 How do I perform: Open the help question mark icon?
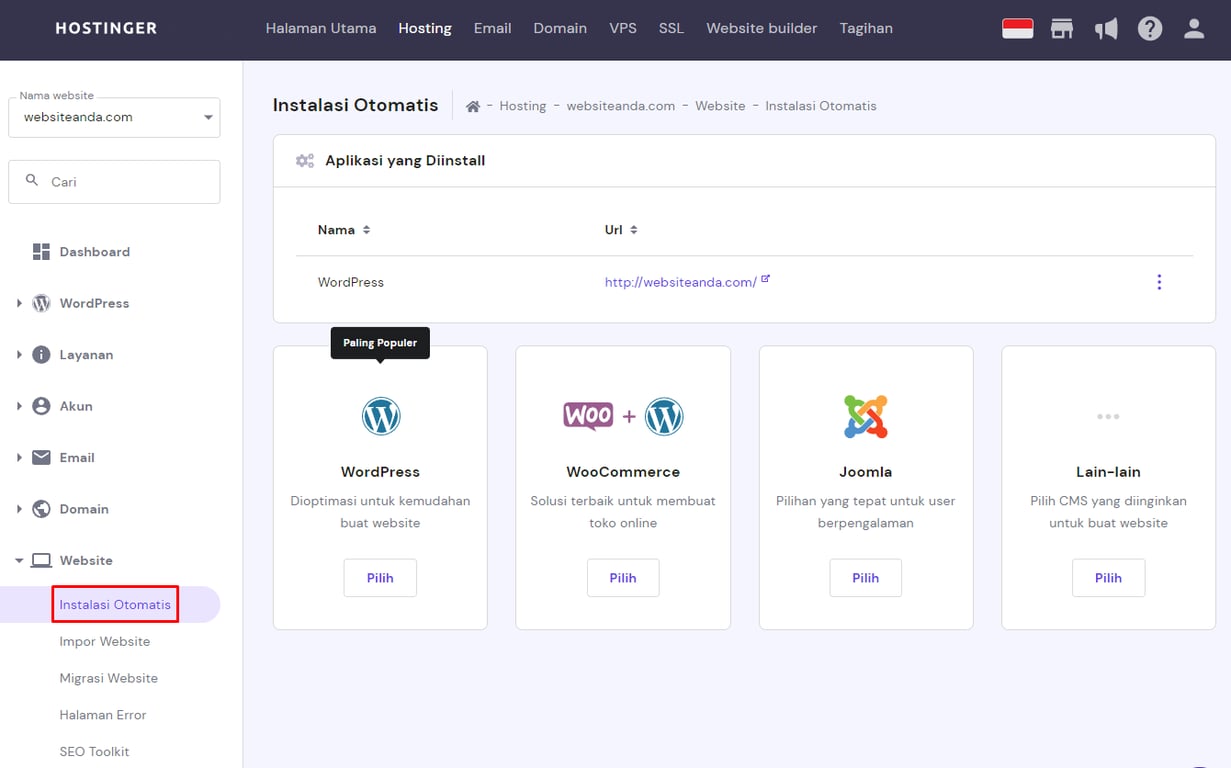[x=1150, y=28]
